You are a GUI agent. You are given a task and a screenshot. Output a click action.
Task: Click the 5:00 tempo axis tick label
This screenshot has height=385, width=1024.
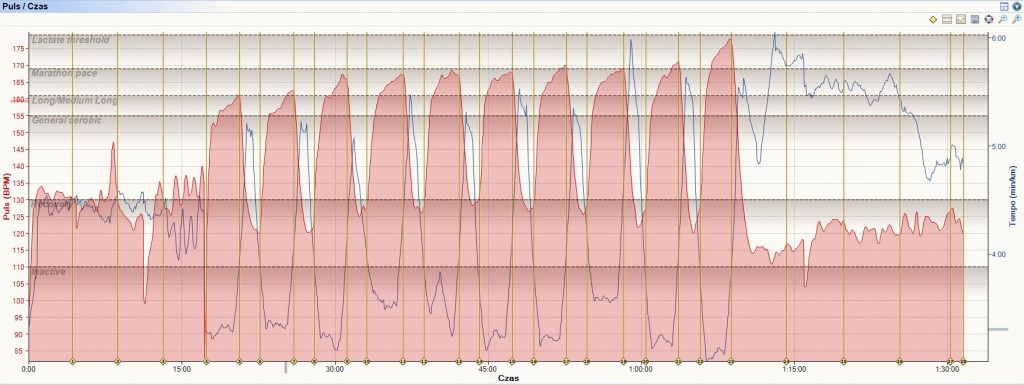(x=999, y=146)
